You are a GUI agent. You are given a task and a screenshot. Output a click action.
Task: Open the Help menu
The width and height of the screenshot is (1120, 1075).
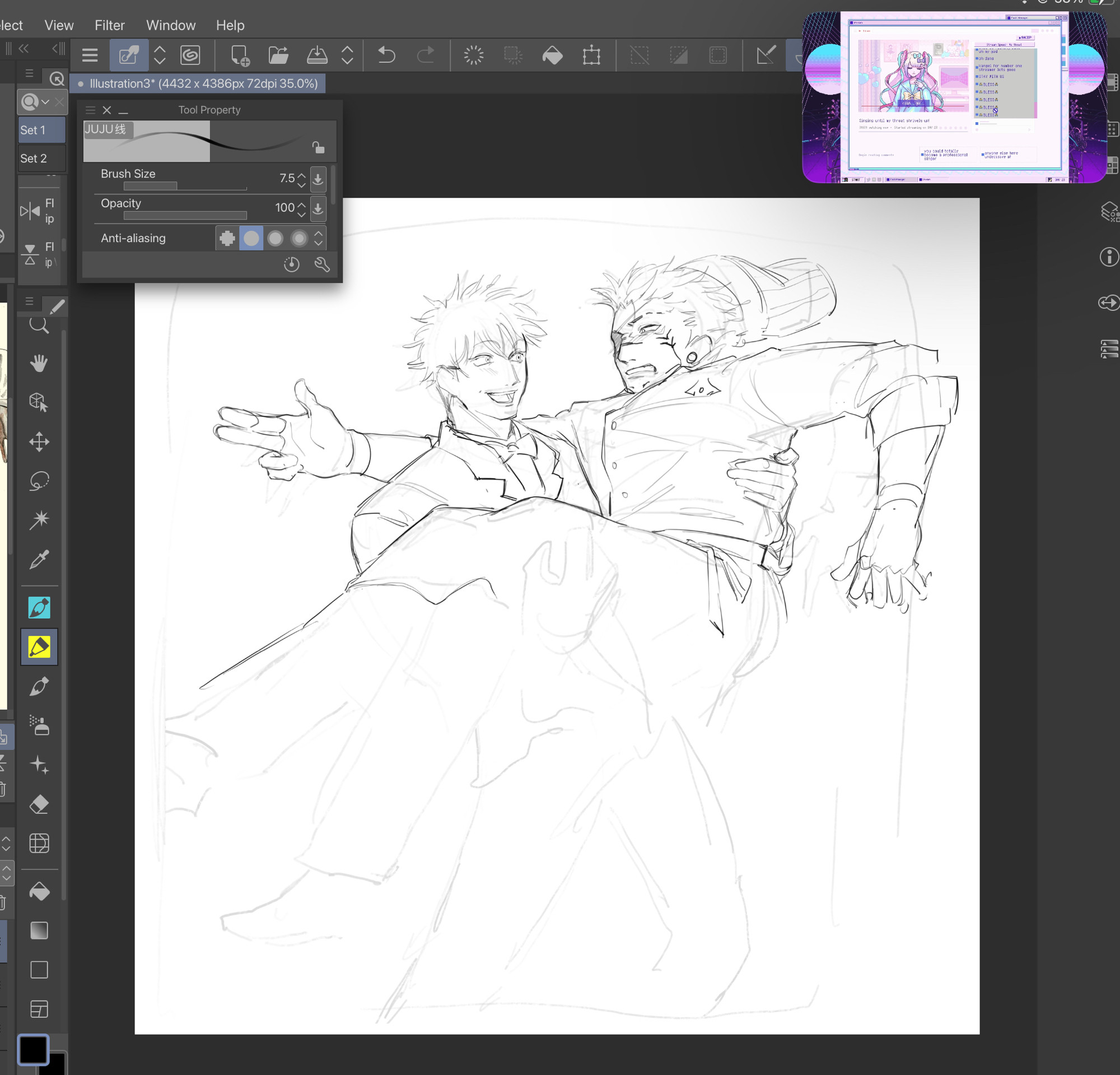[x=230, y=25]
